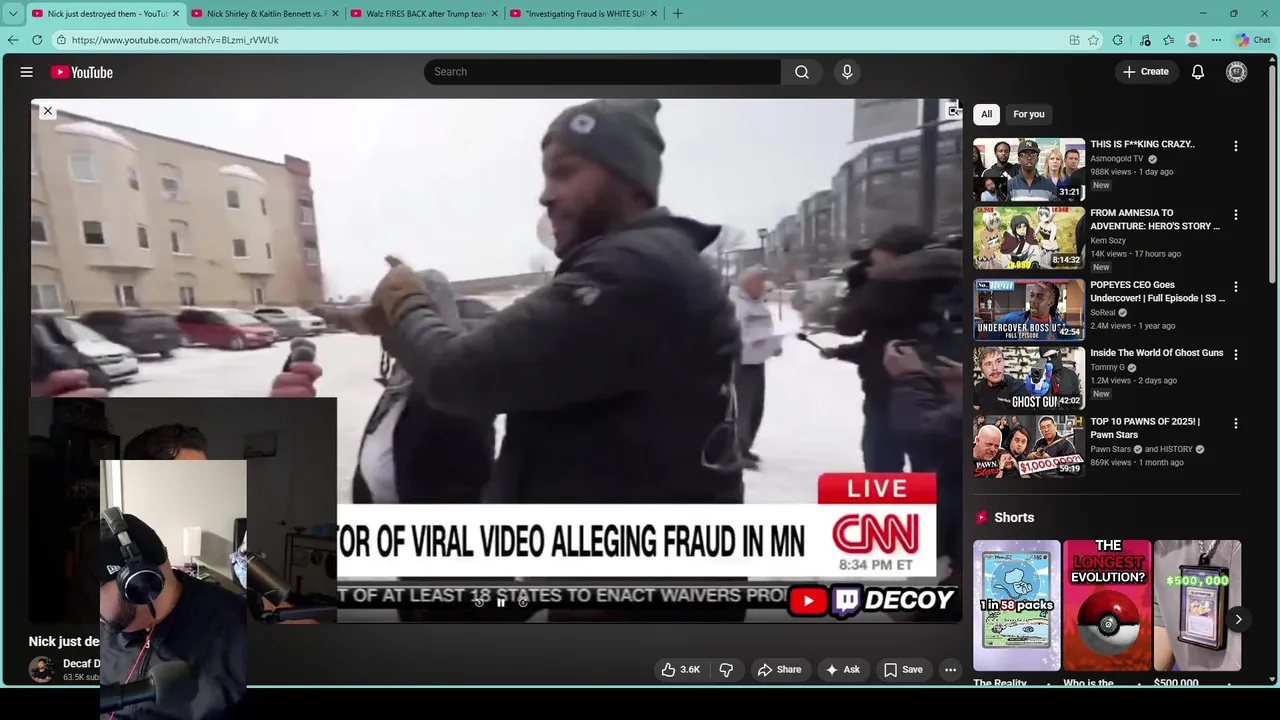Visit the Asmongold TV channel link
1280x720 pixels.
(x=1117, y=159)
